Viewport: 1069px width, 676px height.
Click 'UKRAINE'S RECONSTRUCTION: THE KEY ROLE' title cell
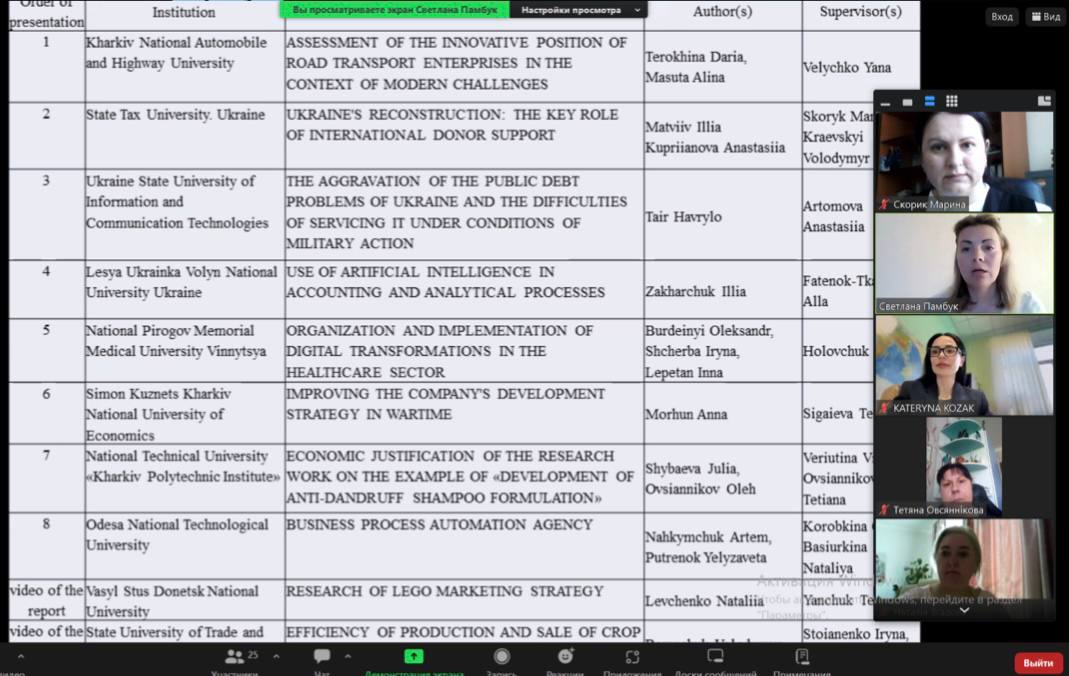[464, 136]
